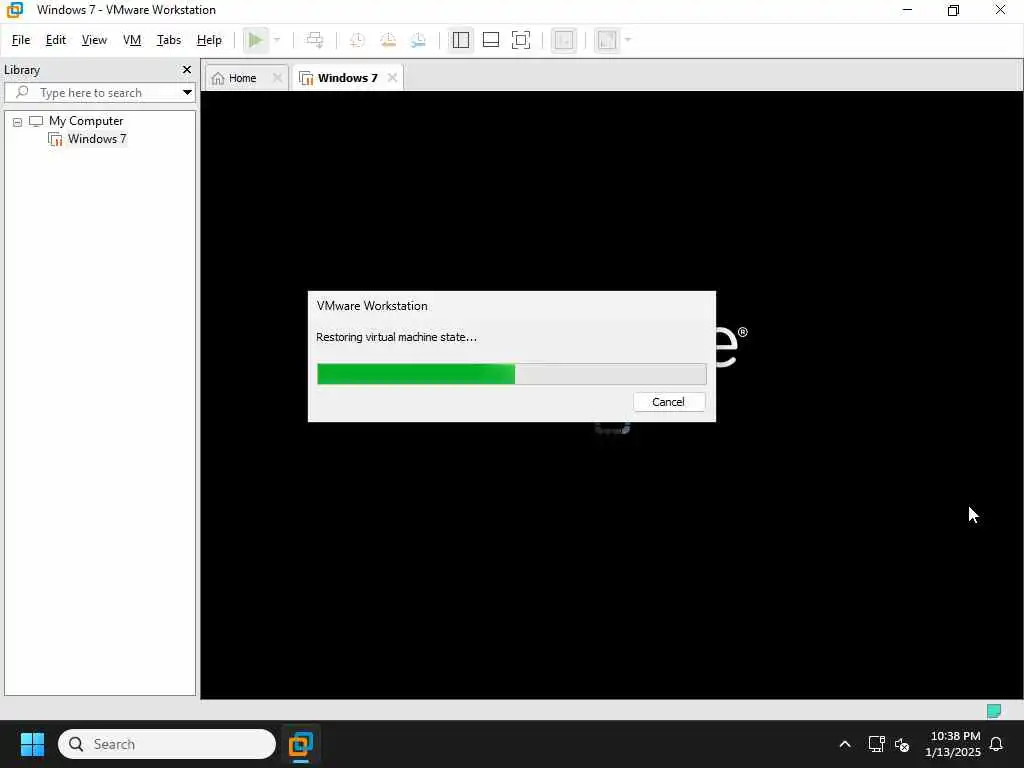Image resolution: width=1024 pixels, height=768 pixels.
Task: Click the Take Snapshot toolbar icon
Action: 357,40
